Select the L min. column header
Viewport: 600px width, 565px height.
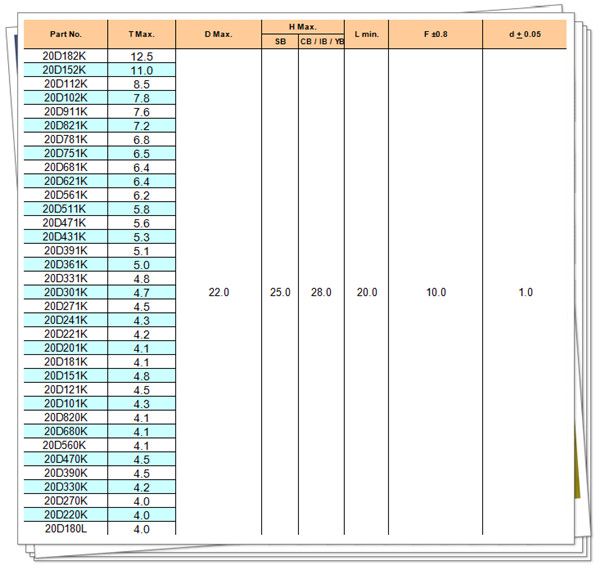click(366, 34)
